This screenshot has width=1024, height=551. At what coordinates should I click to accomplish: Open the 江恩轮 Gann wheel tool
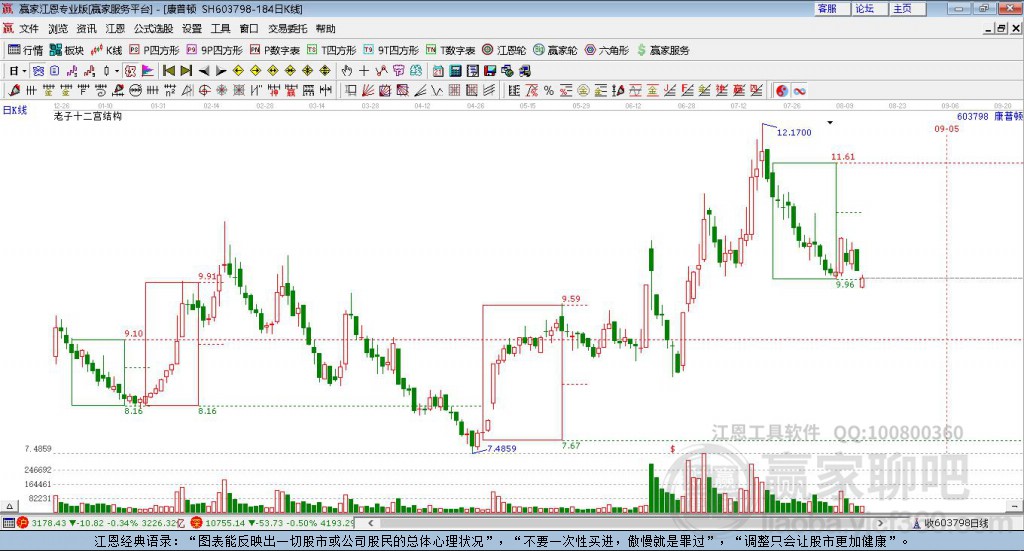click(504, 50)
